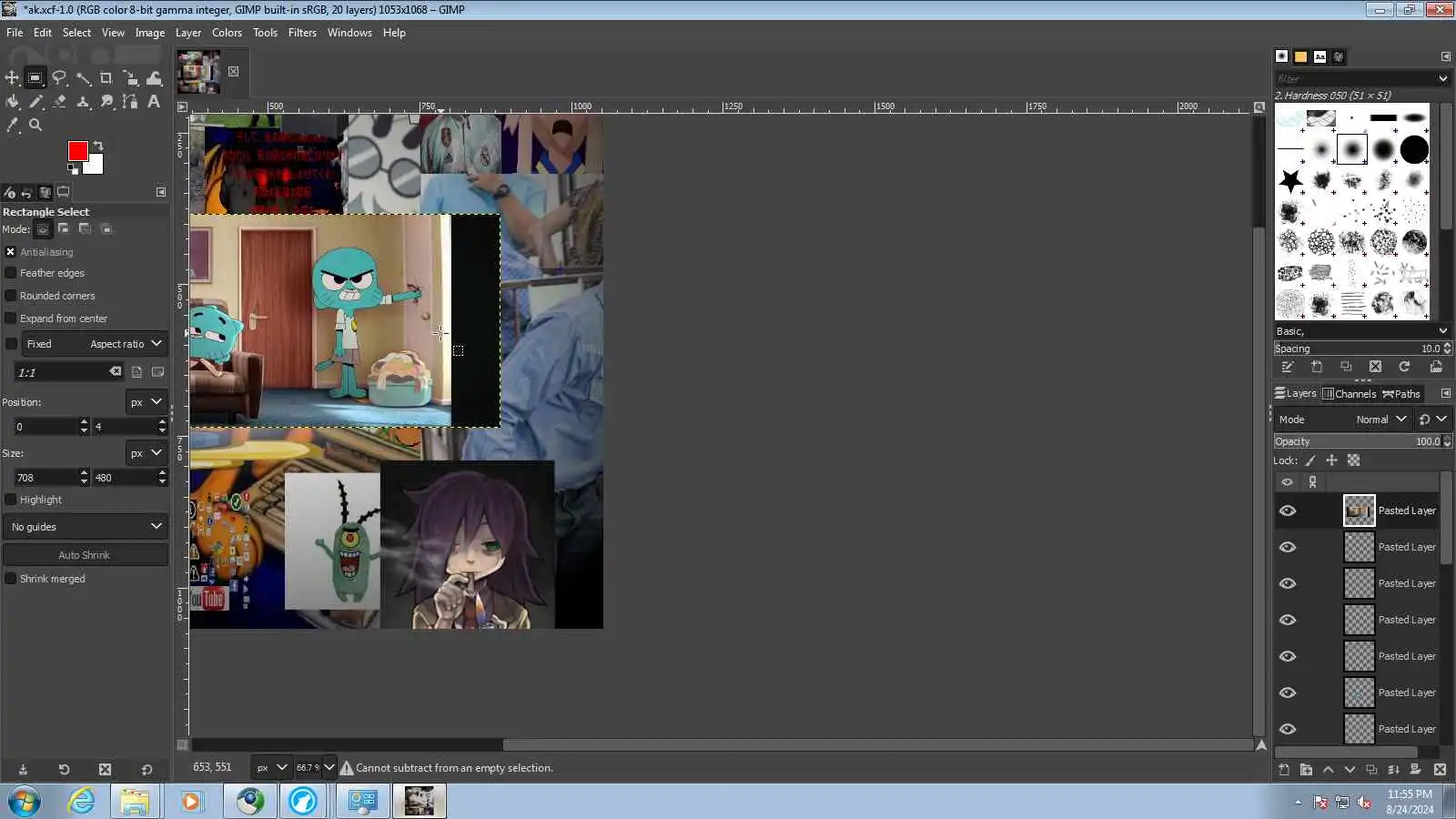1456x819 pixels.
Task: Open the status bar px unit dropdown
Action: [x=271, y=768]
